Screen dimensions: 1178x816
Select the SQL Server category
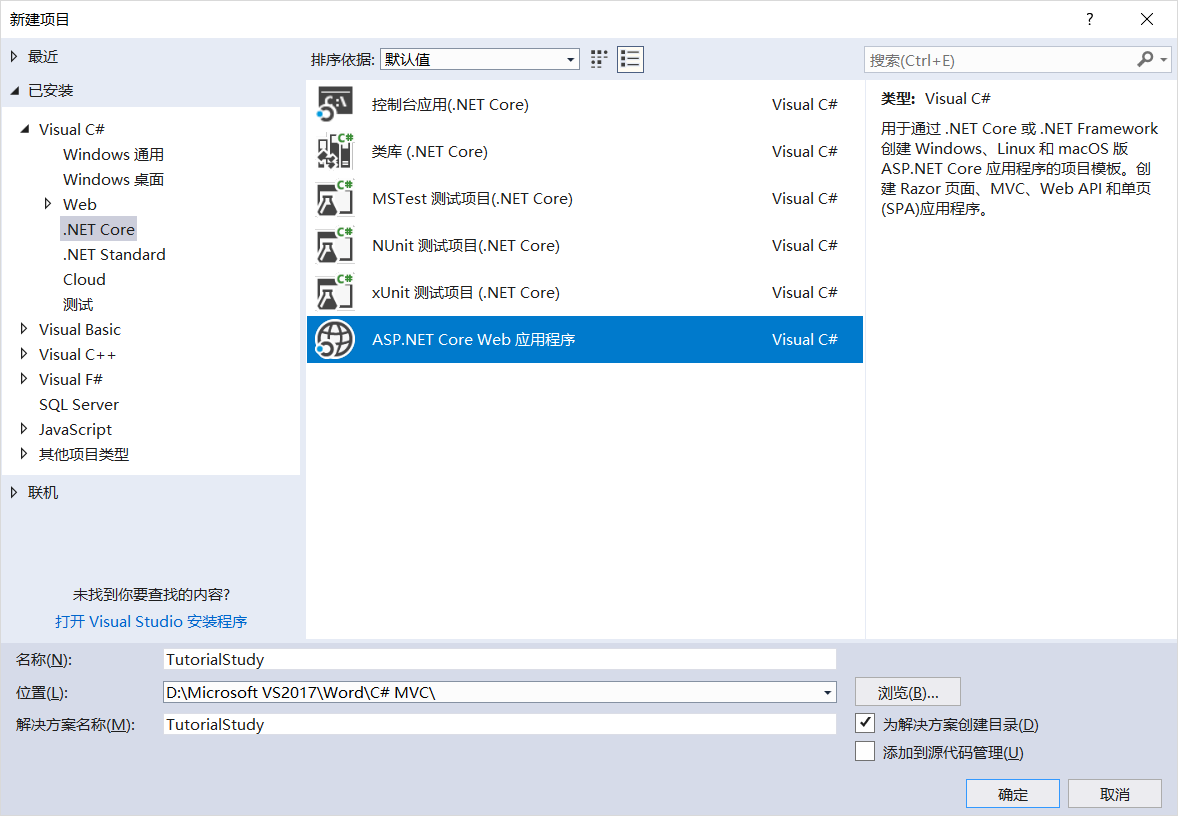(x=79, y=404)
